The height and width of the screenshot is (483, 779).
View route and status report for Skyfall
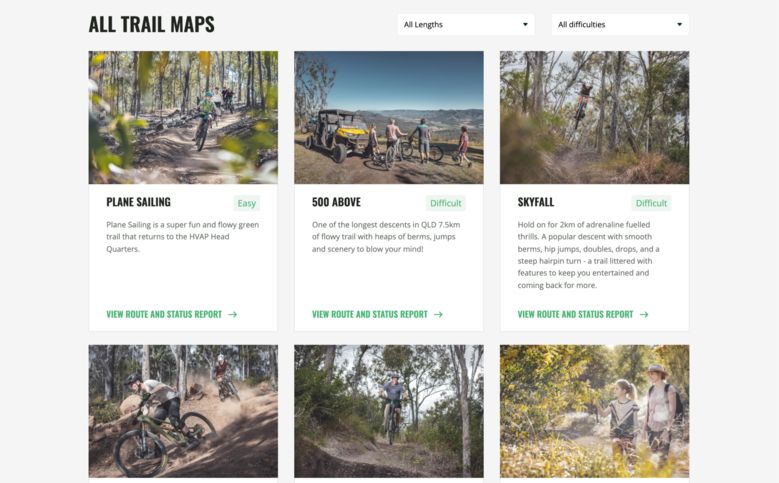coord(575,315)
